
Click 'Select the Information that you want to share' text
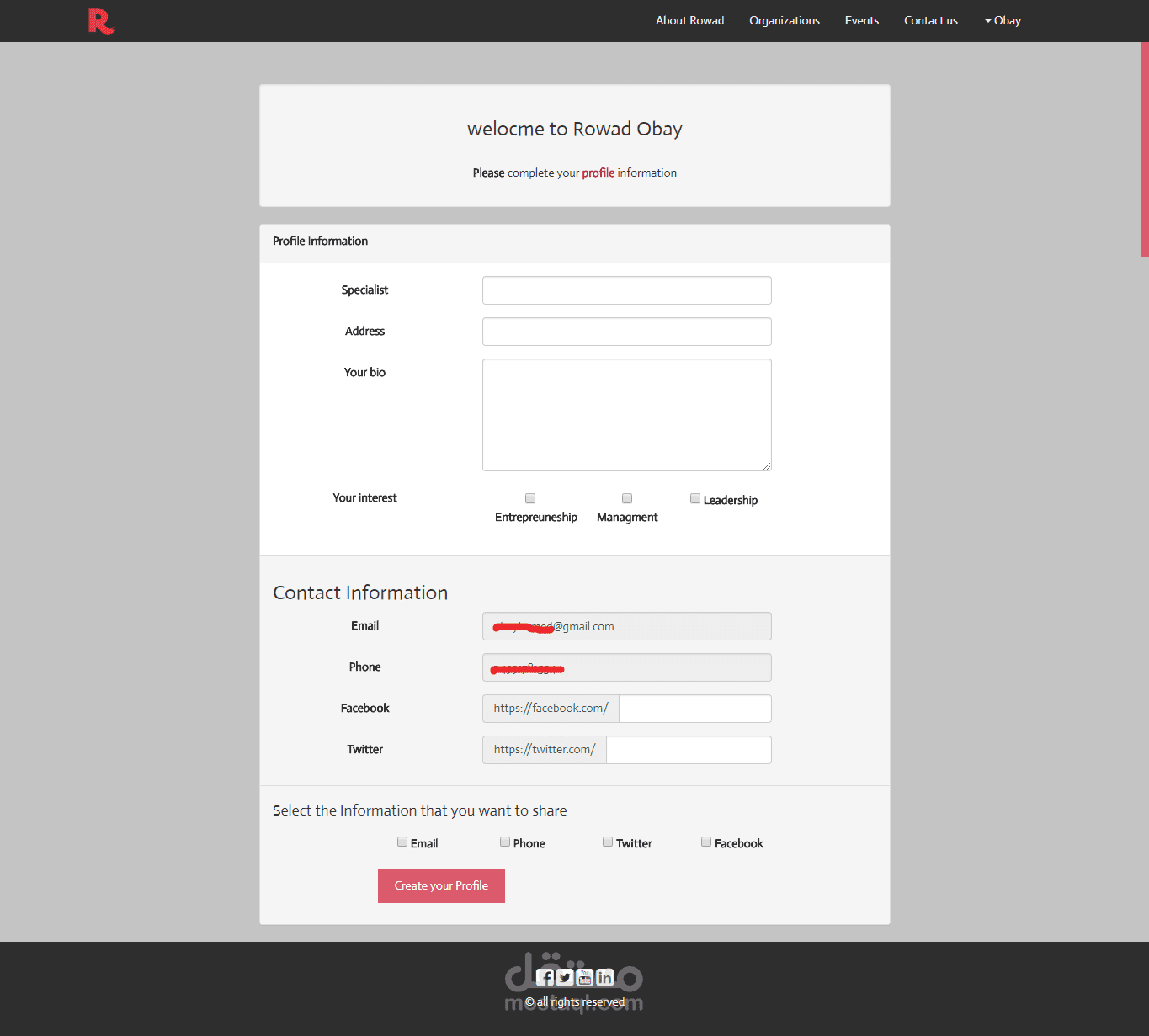419,810
